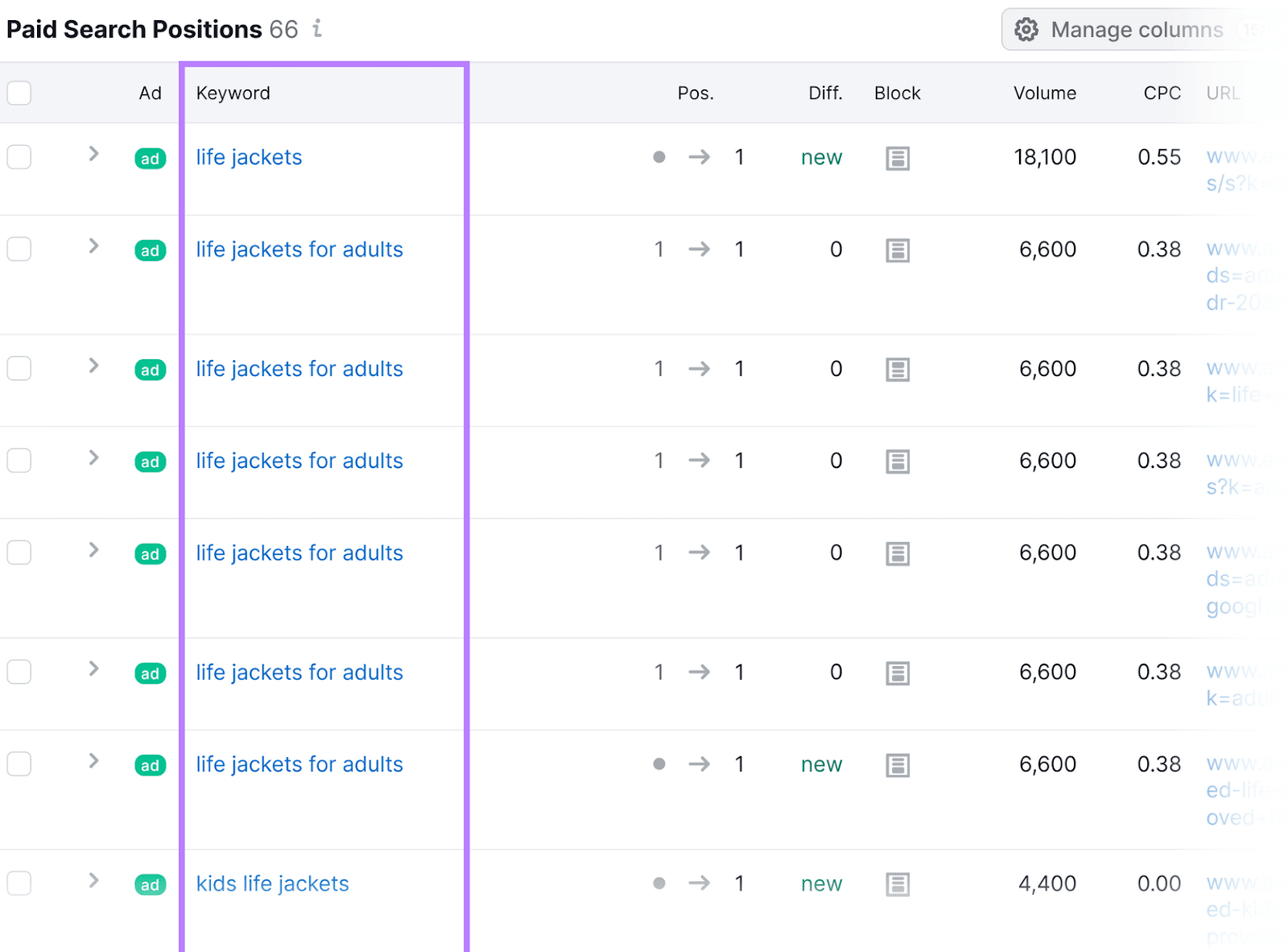Expand the row whose URL contains dr-20

tap(93, 246)
